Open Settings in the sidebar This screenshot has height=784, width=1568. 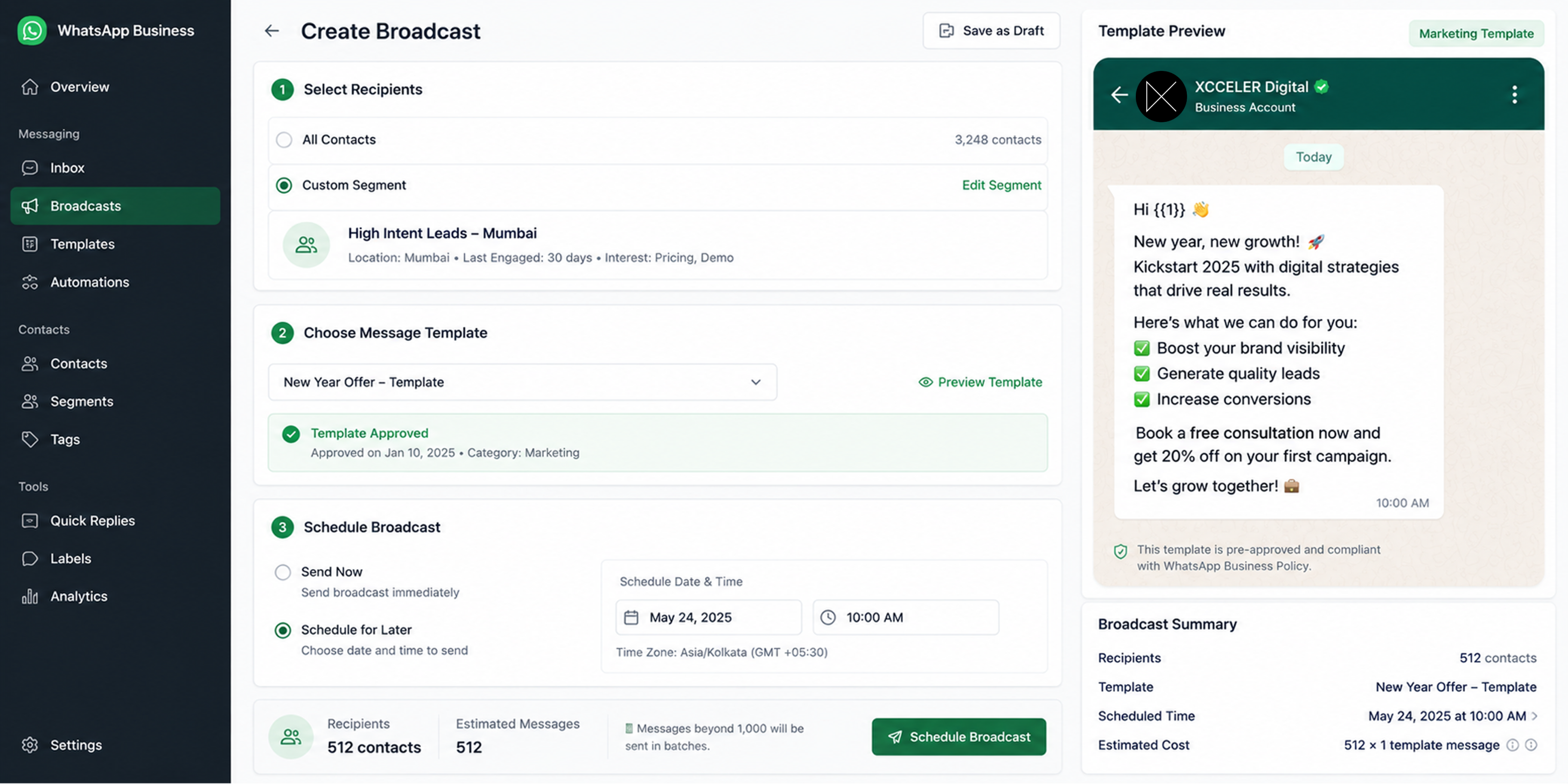pos(115,745)
